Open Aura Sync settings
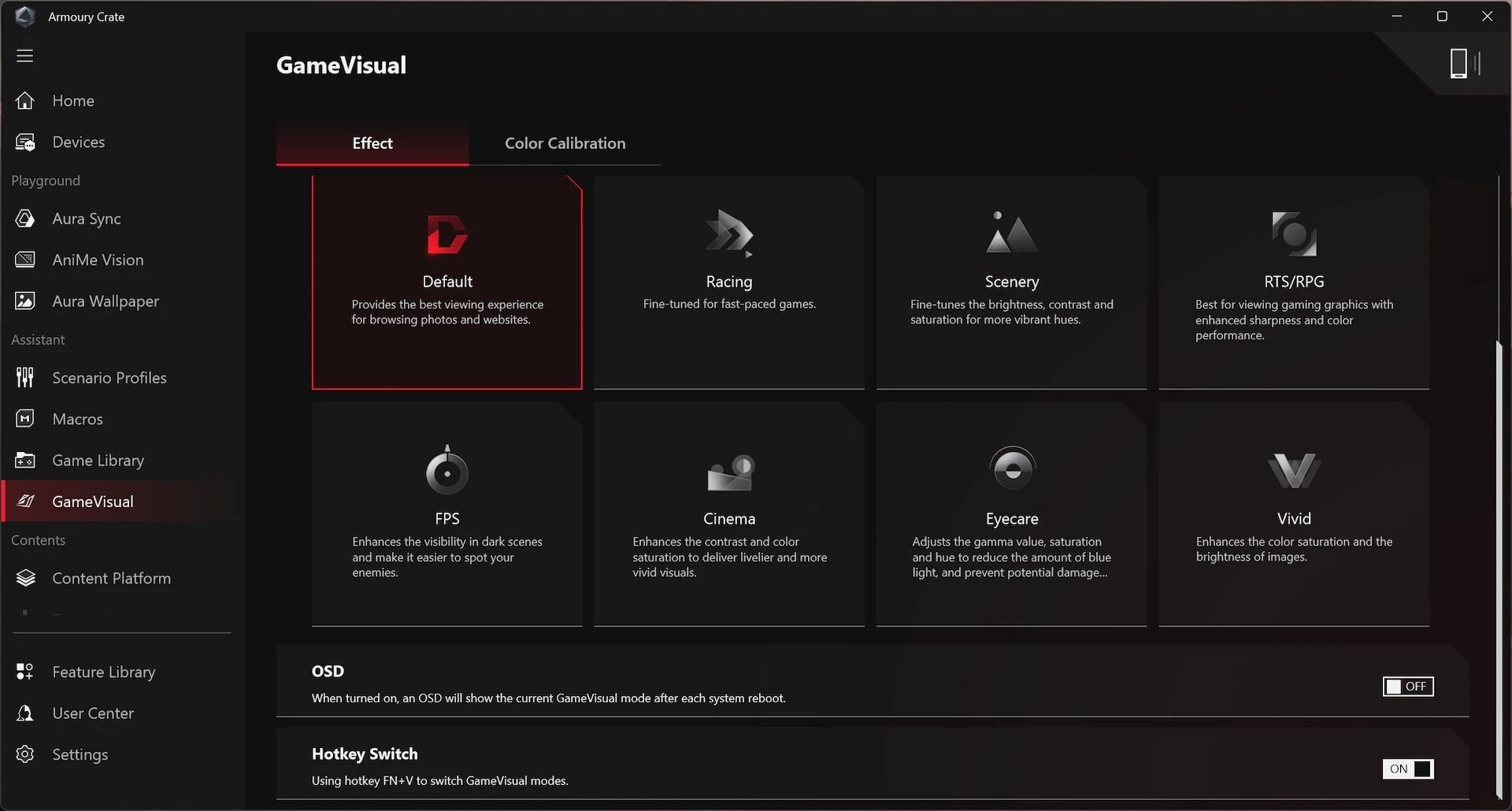Viewport: 1512px width, 811px height. pos(86,218)
